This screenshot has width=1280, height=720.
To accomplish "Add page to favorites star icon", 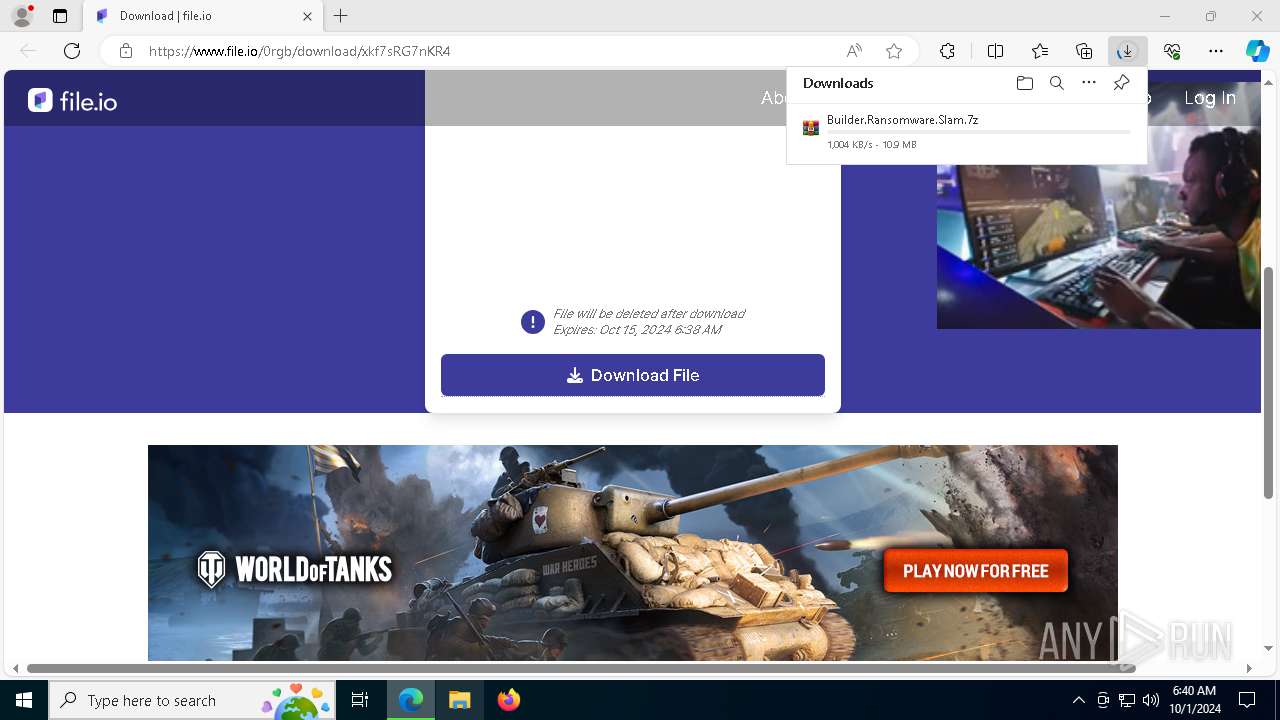I will point(894,51).
